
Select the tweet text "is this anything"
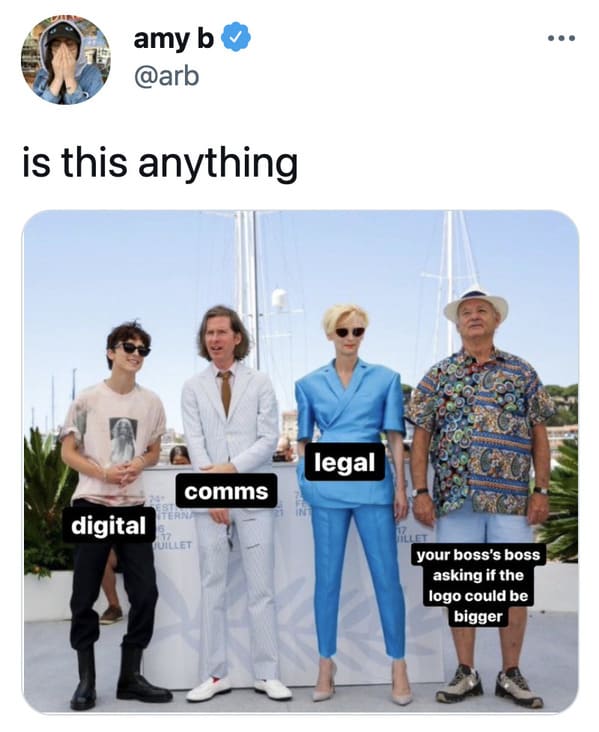tap(160, 163)
